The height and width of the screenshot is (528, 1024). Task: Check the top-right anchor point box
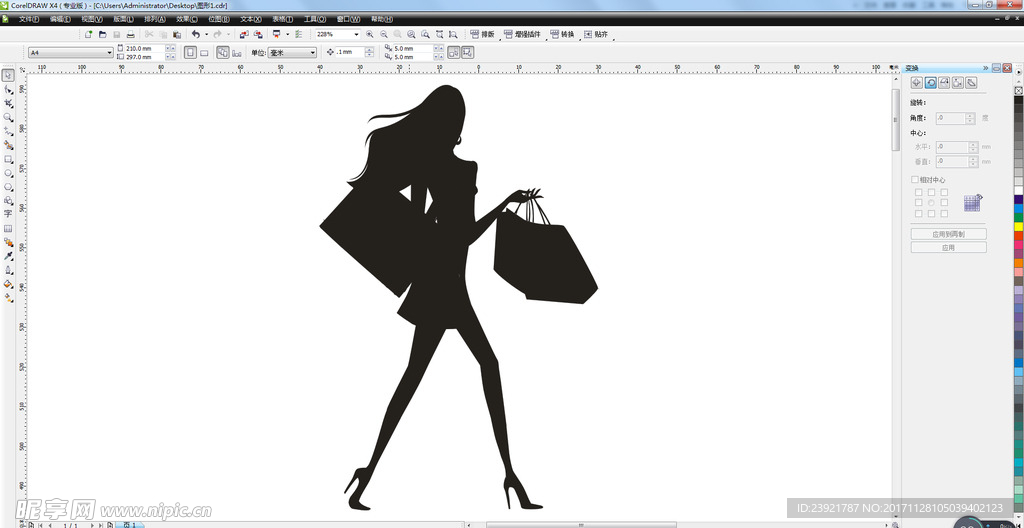(x=944, y=192)
